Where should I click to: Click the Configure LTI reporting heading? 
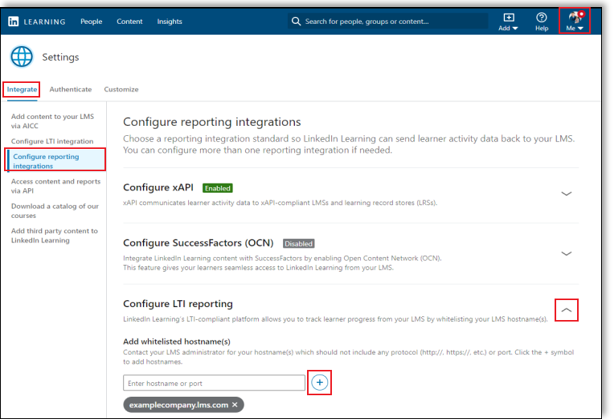pos(178,304)
